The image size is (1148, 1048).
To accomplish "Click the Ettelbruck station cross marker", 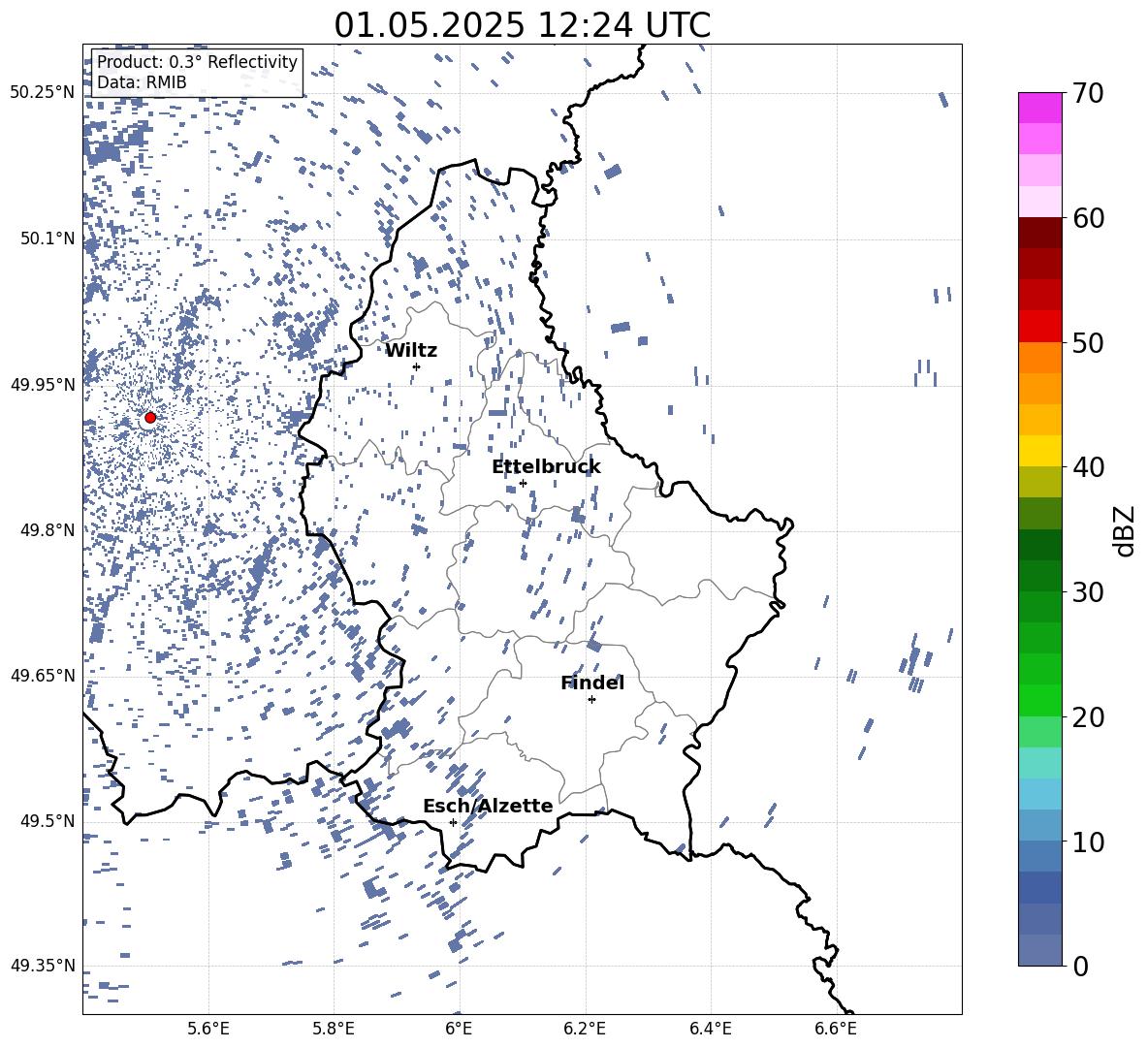I will [523, 483].
